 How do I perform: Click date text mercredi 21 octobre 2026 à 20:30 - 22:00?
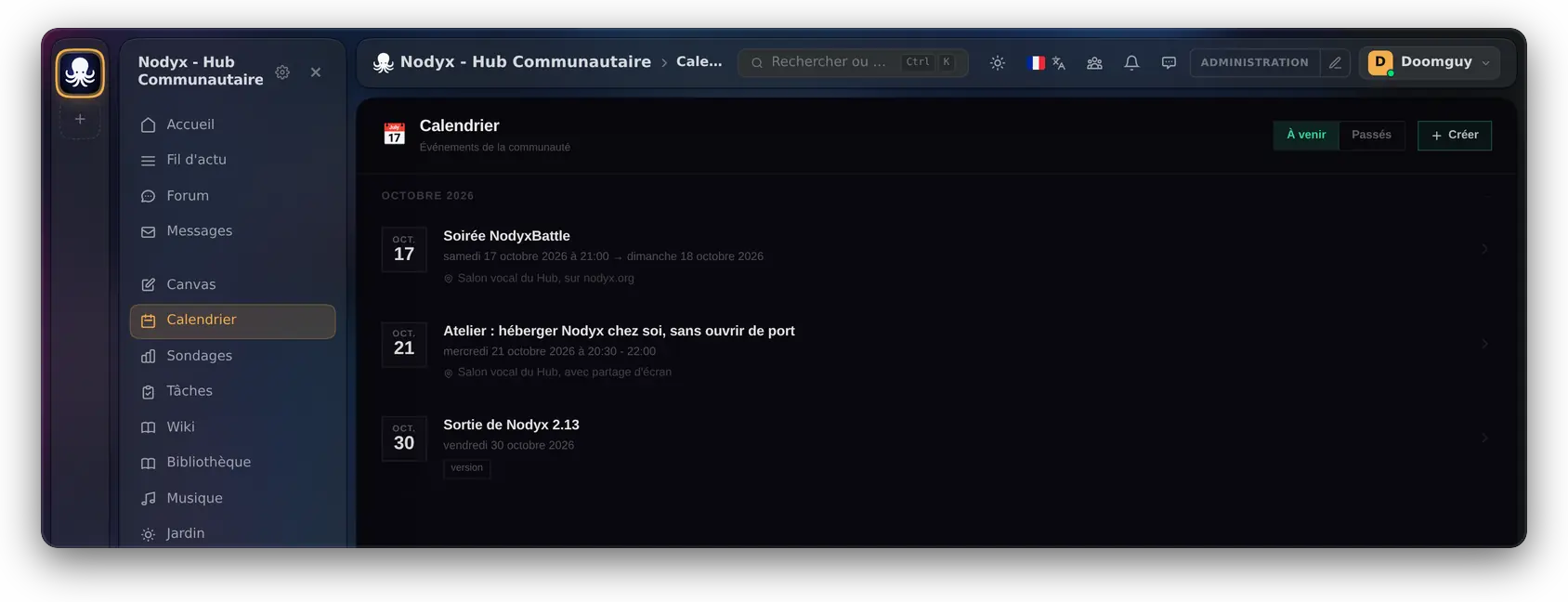coord(549,351)
